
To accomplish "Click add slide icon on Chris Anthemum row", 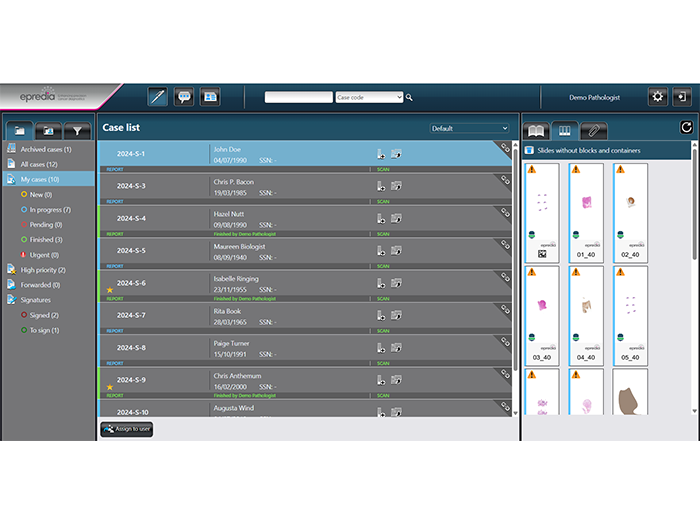I will (381, 380).
